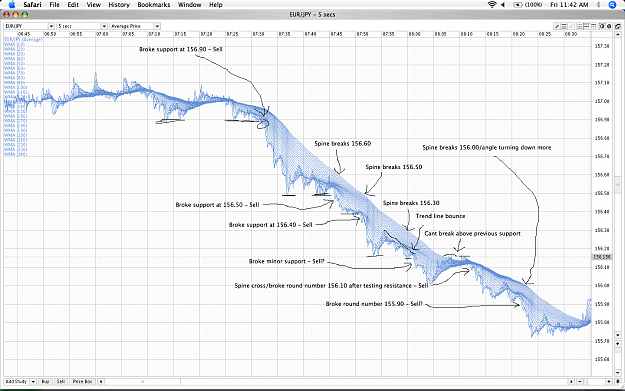Open the Bookmarks menu
The height and width of the screenshot is (391, 625).
[x=154, y=5]
